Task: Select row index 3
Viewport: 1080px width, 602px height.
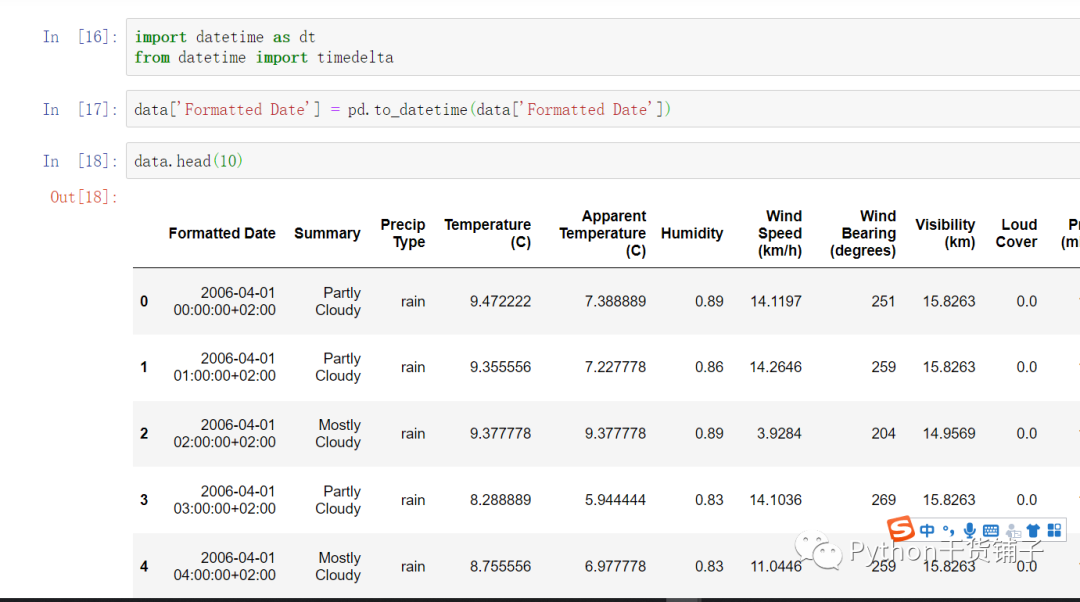Action: (144, 499)
